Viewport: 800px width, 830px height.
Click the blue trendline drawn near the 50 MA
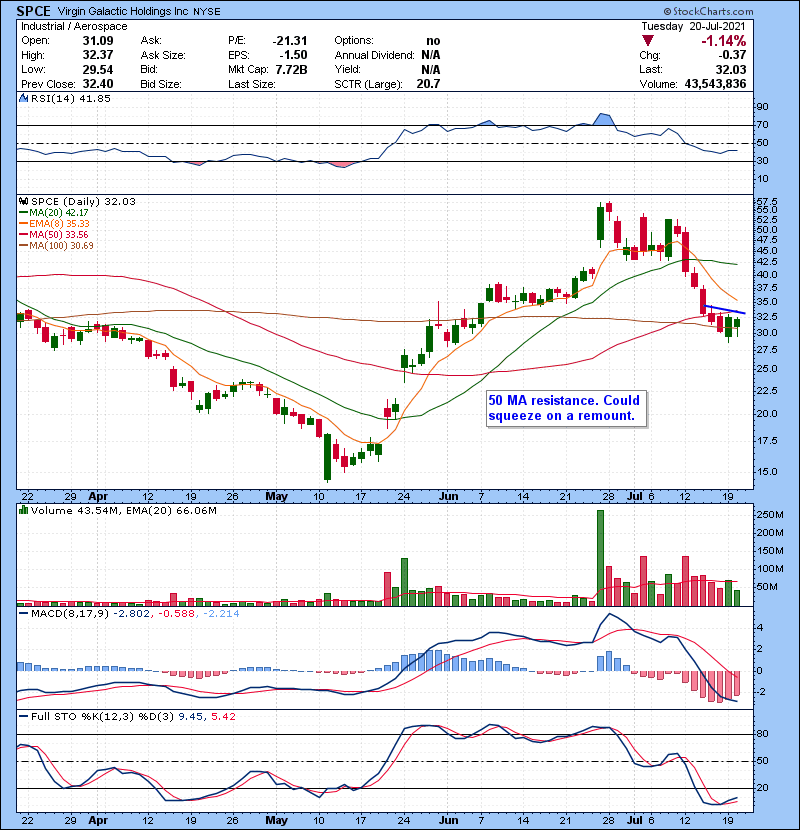click(x=723, y=310)
